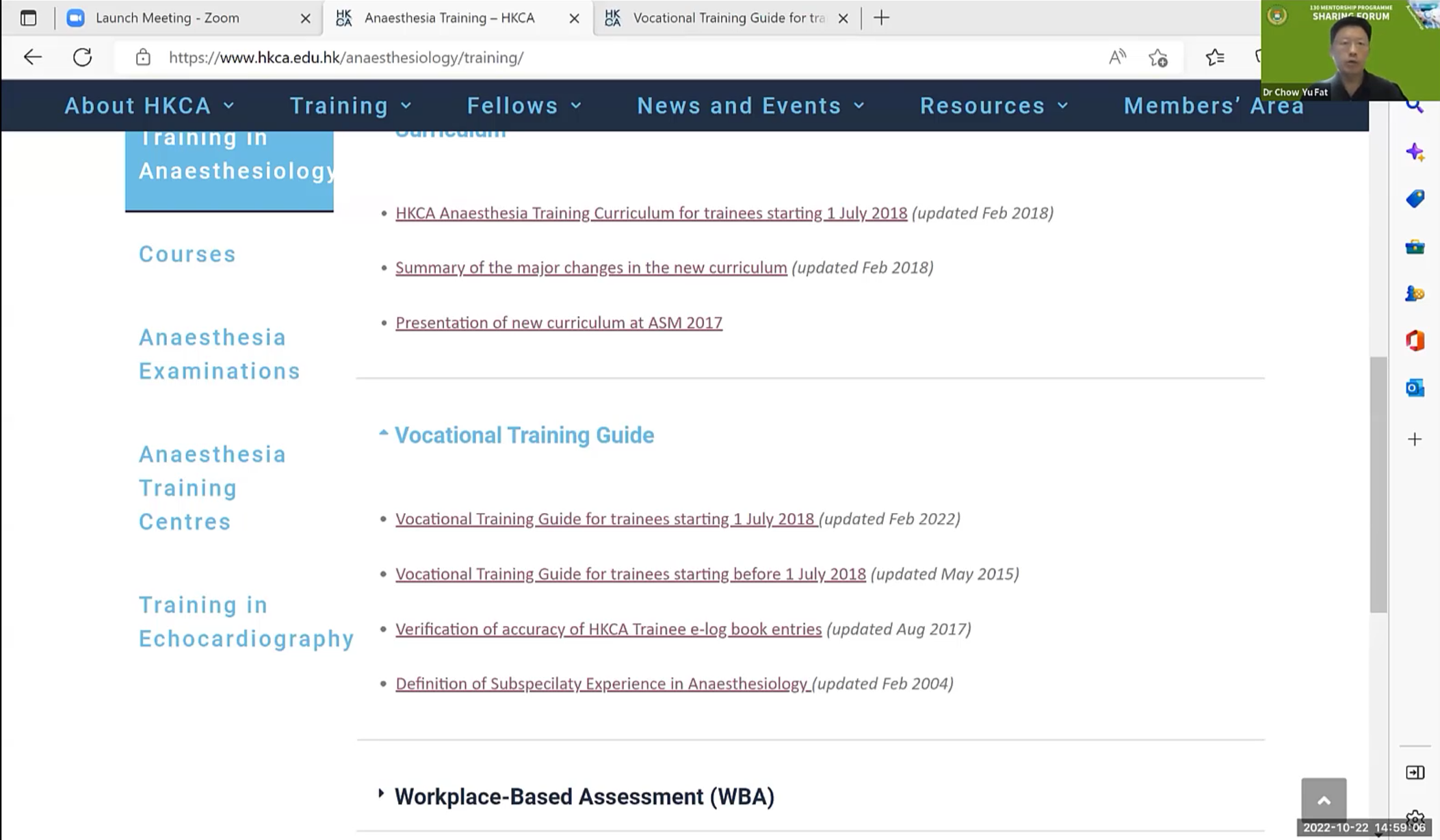This screenshot has width=1440, height=840.
Task: Open the tab actions menu icon
Action: 28,18
